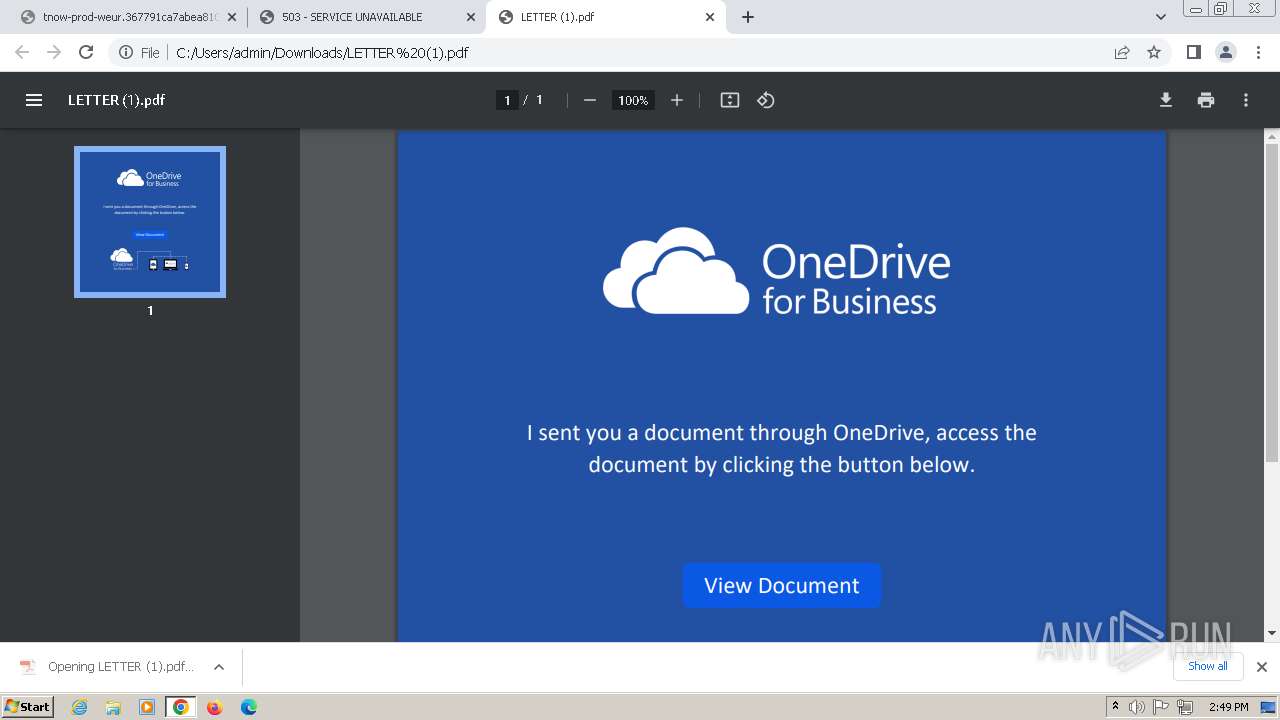This screenshot has width=1280, height=720.
Task: Bookmark this tab with the star icon
Action: (x=1154, y=52)
